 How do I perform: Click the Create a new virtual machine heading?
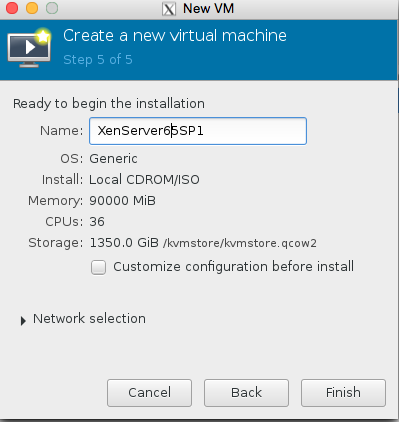(x=175, y=35)
